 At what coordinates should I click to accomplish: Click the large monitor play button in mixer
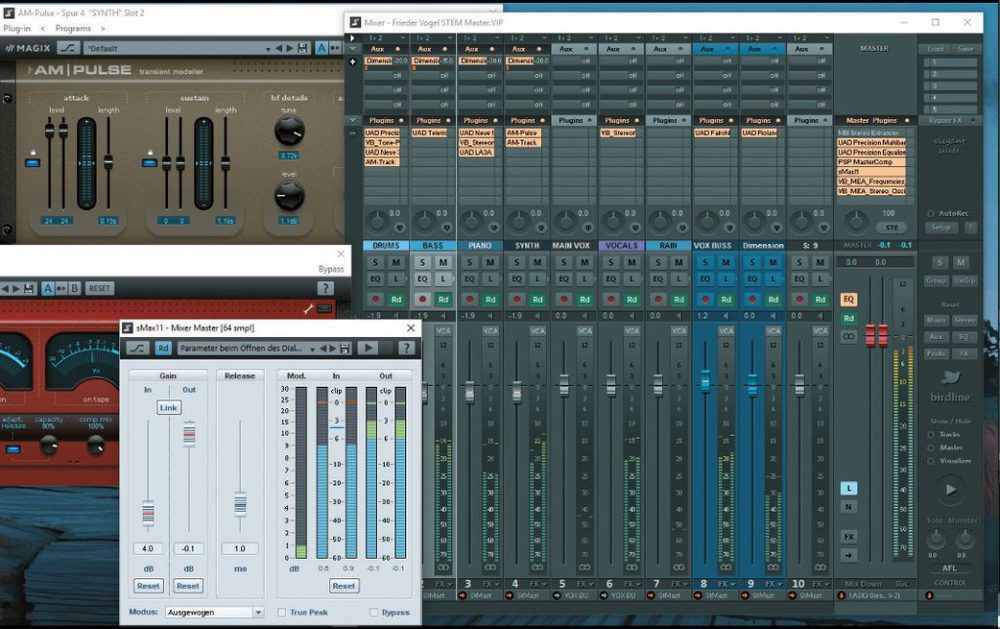[950, 490]
